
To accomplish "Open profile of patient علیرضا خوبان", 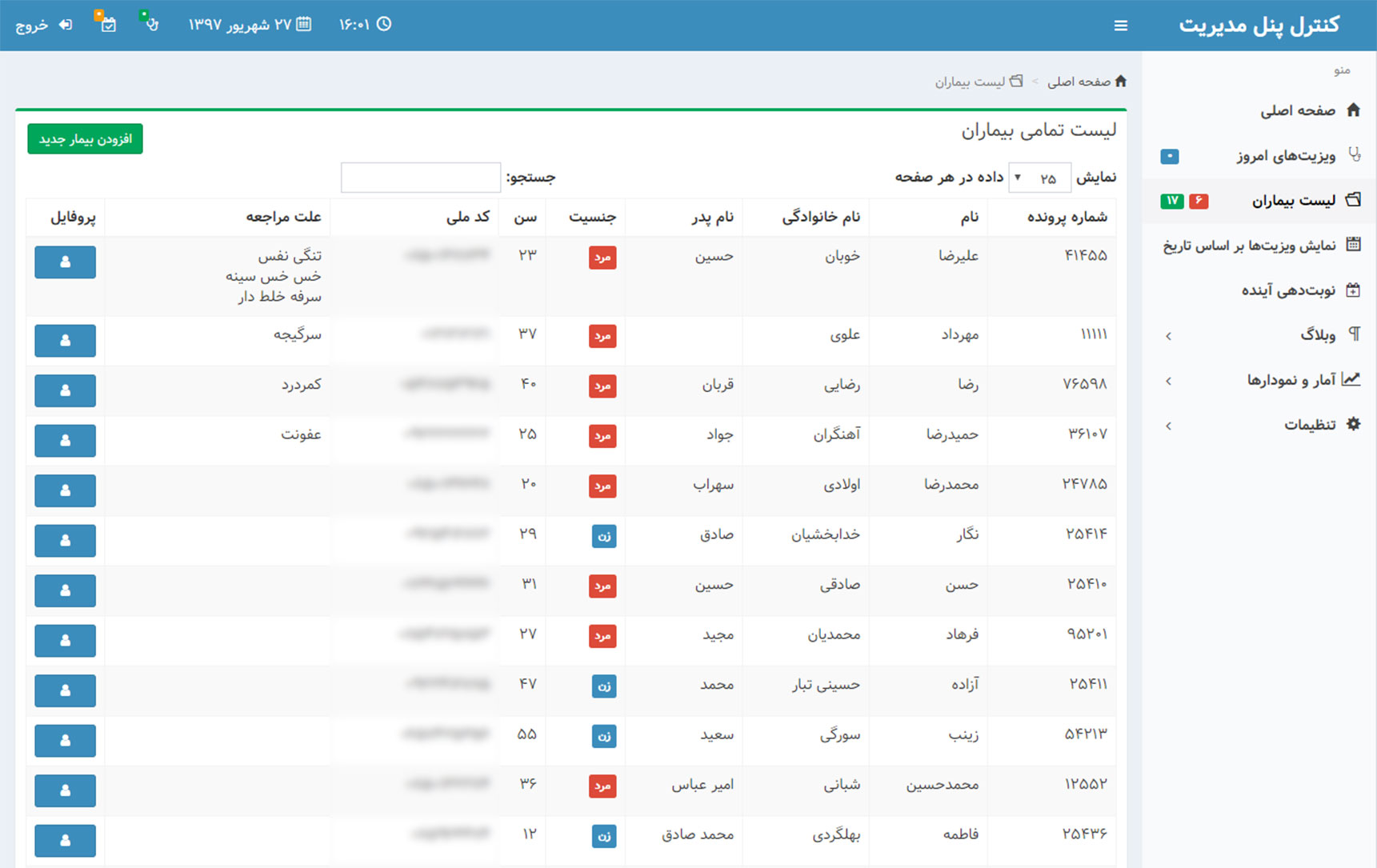I will 65,262.
